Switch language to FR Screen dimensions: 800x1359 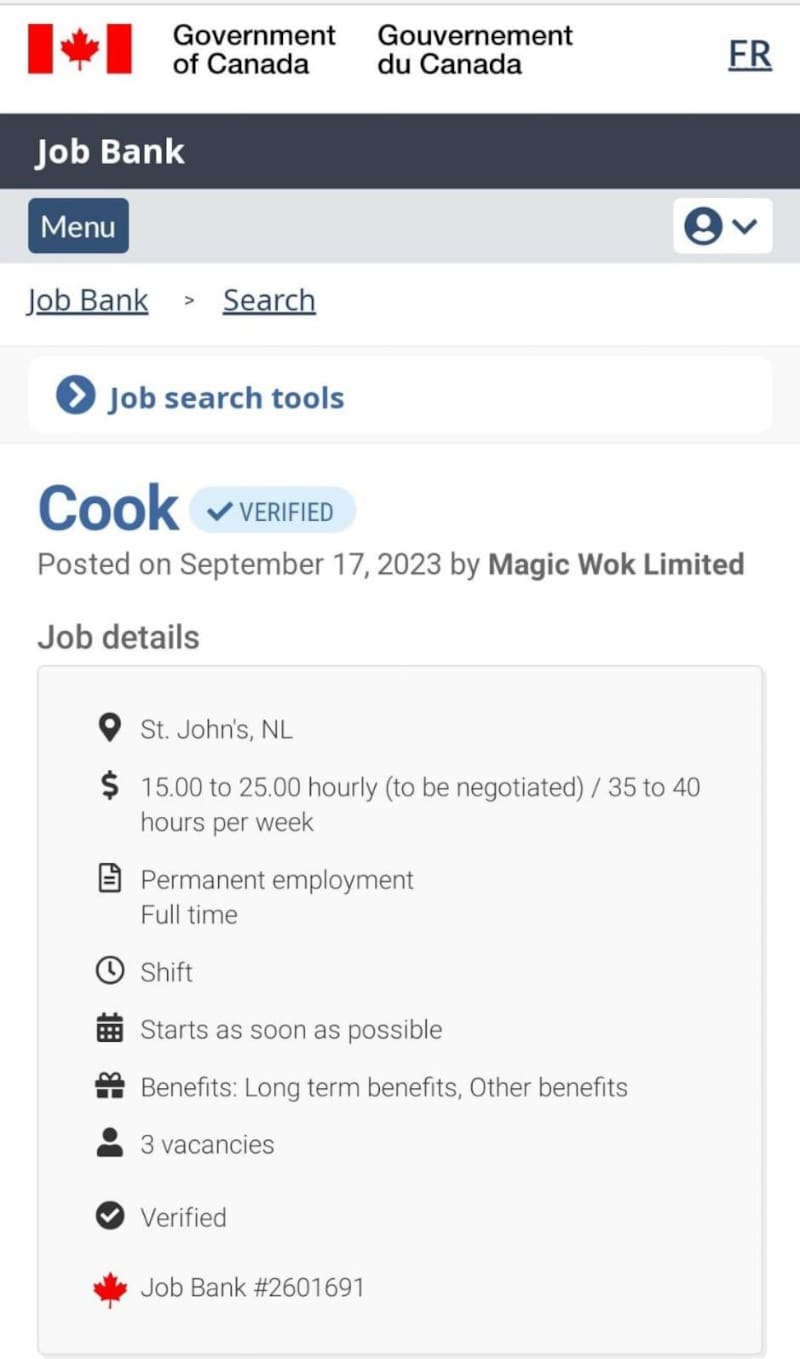(x=750, y=54)
